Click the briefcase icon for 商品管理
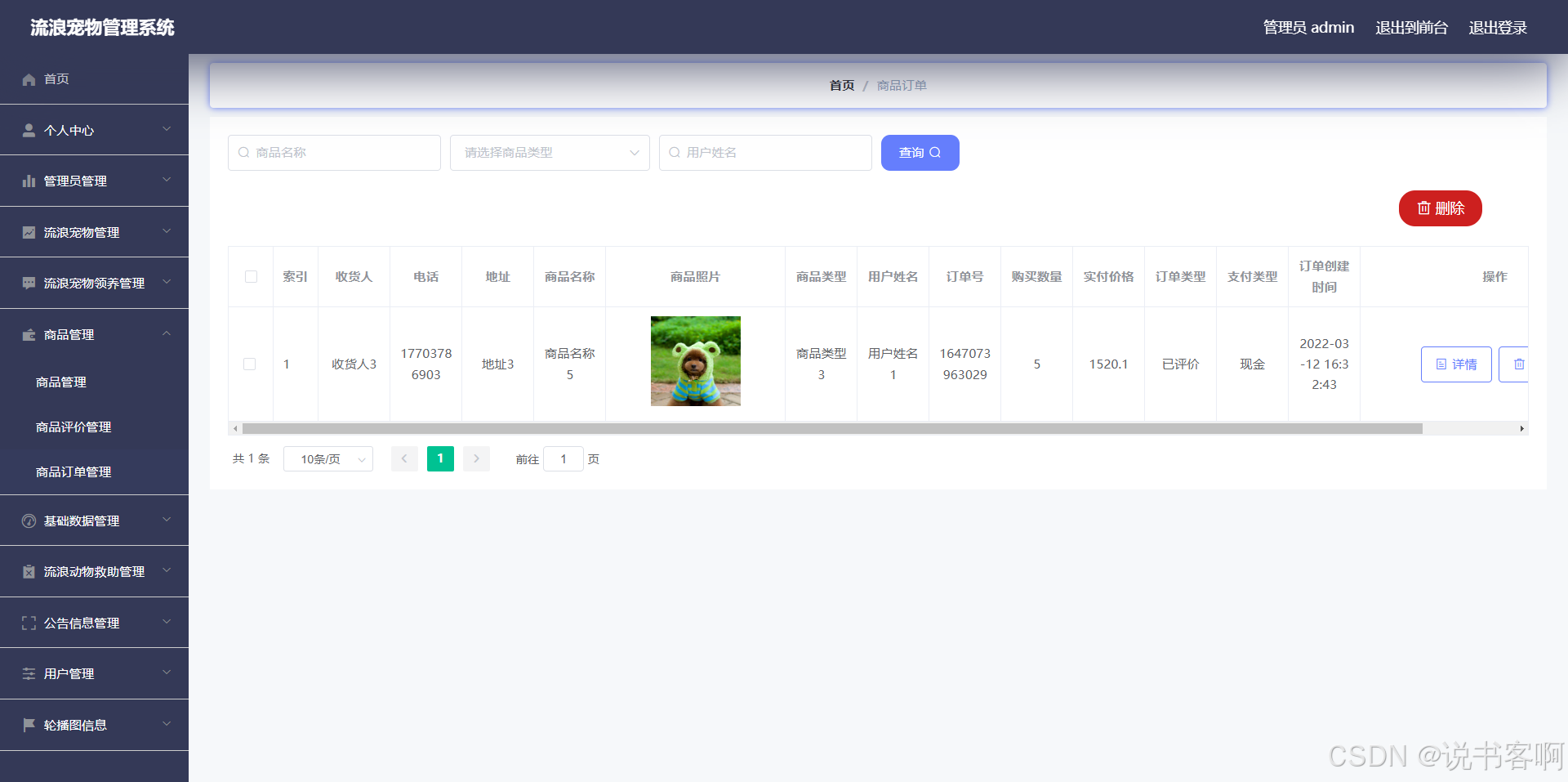 pyautogui.click(x=29, y=334)
